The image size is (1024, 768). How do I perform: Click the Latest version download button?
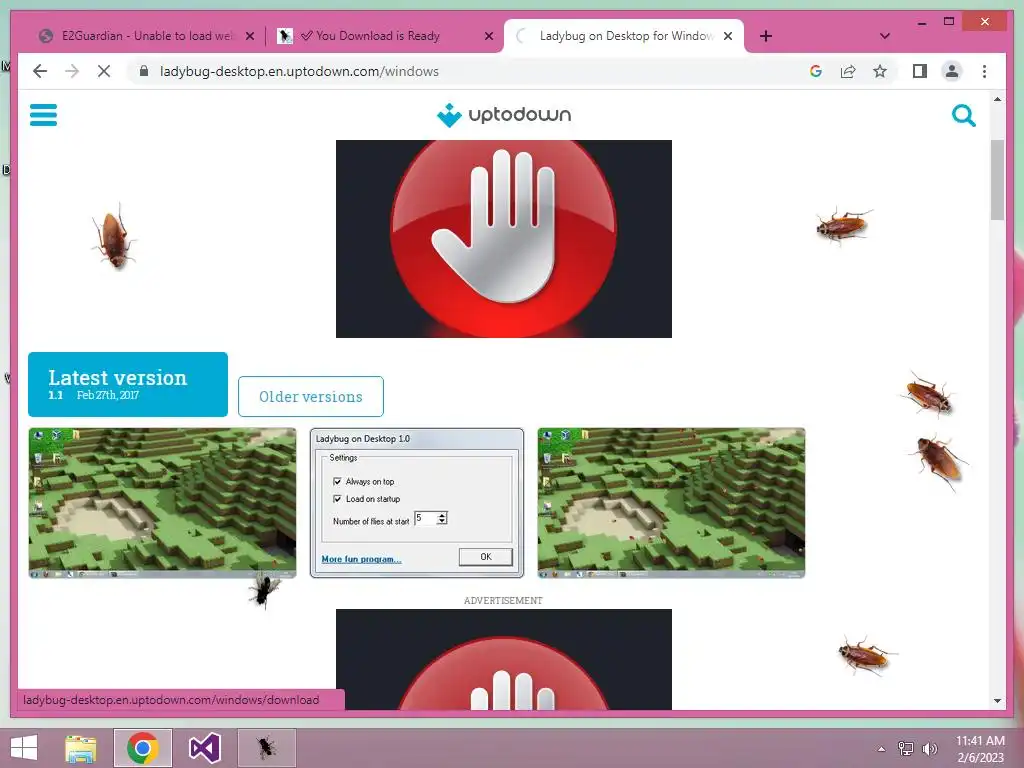tap(128, 384)
